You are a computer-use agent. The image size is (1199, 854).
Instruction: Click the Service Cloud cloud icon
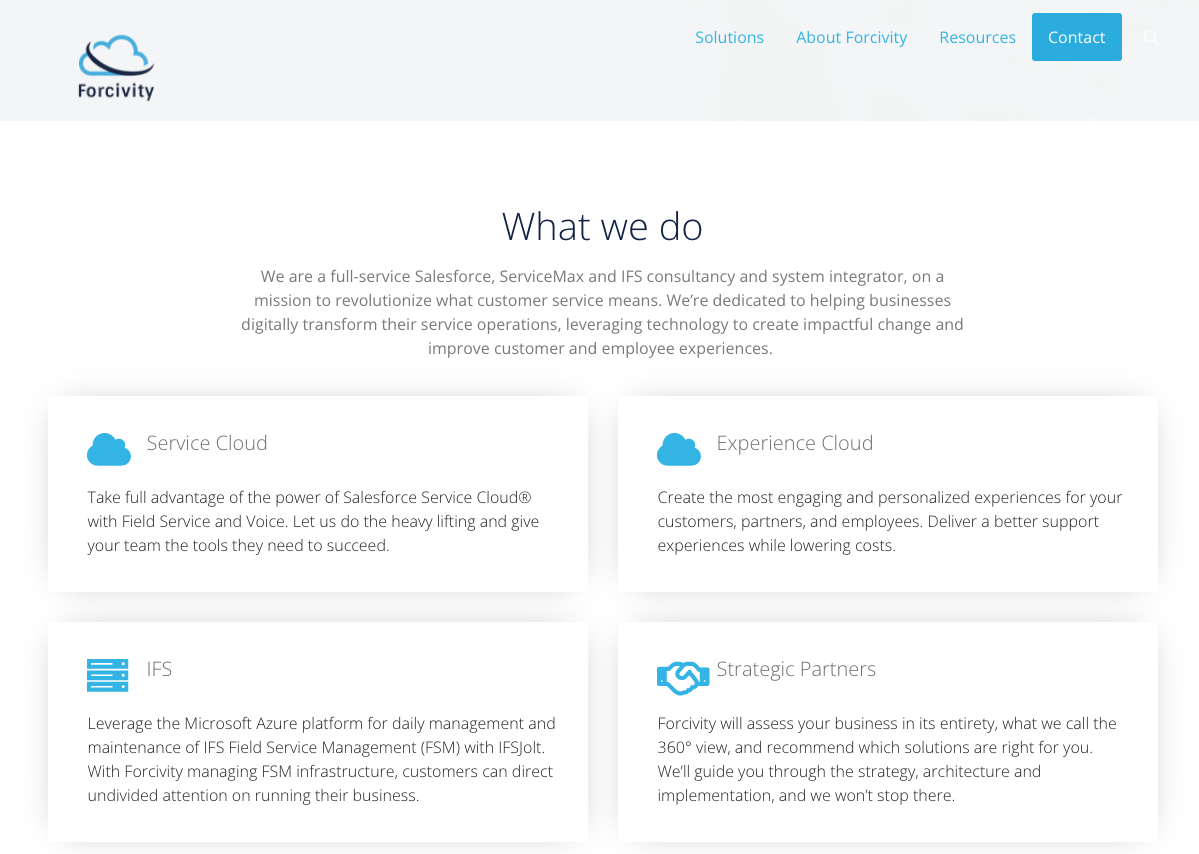click(109, 450)
